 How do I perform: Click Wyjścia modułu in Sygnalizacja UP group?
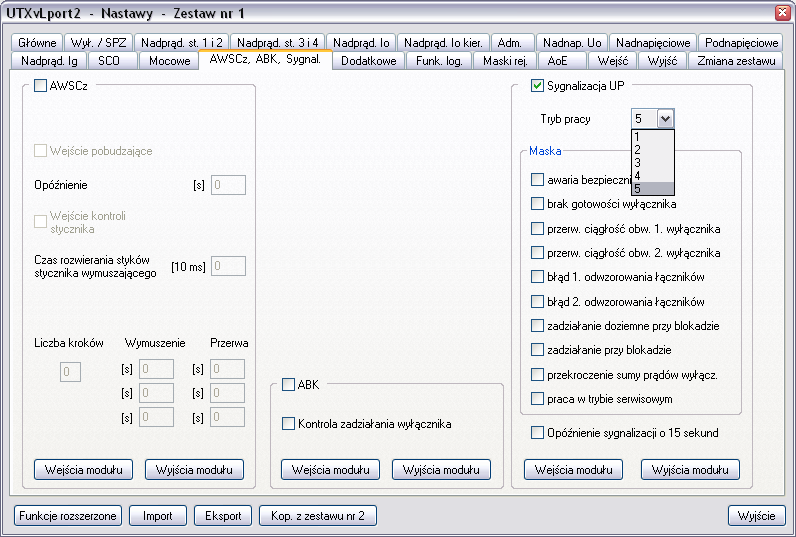(x=690, y=469)
